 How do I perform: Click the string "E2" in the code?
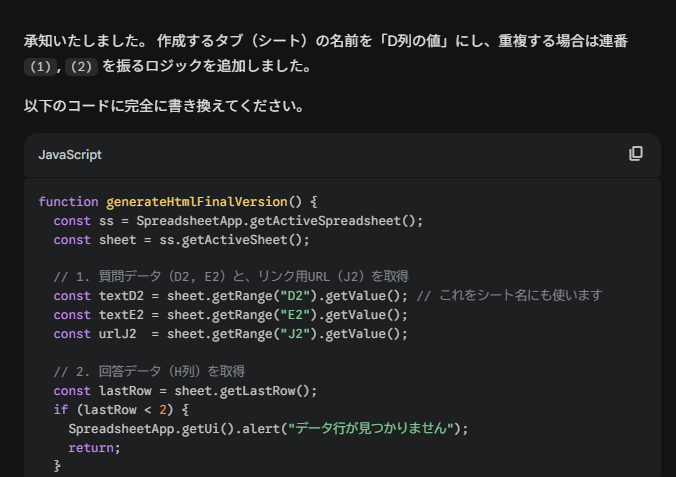pos(295,315)
